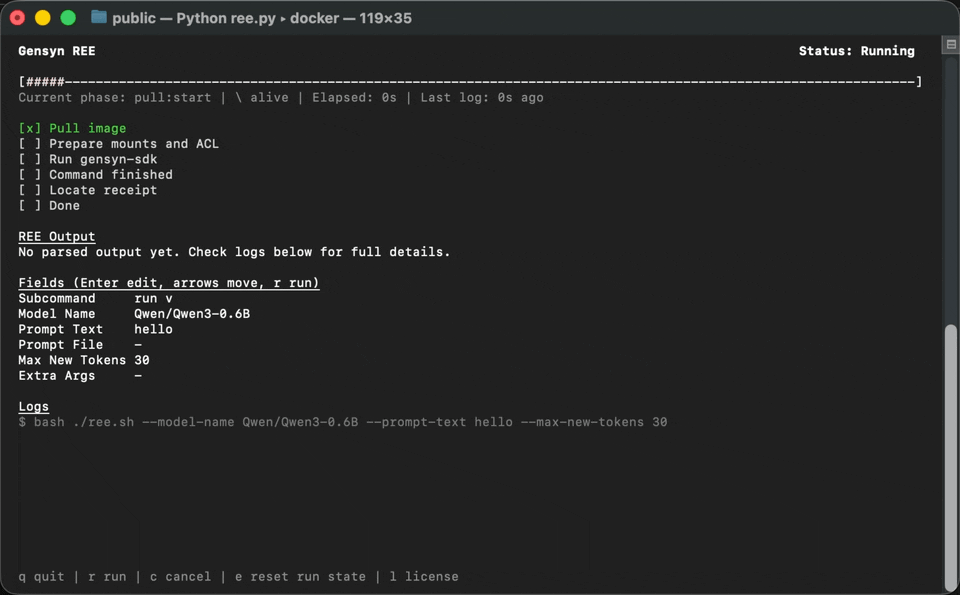The image size is (960, 595).
Task: Check the Locate receipt step box
Action: point(30,190)
